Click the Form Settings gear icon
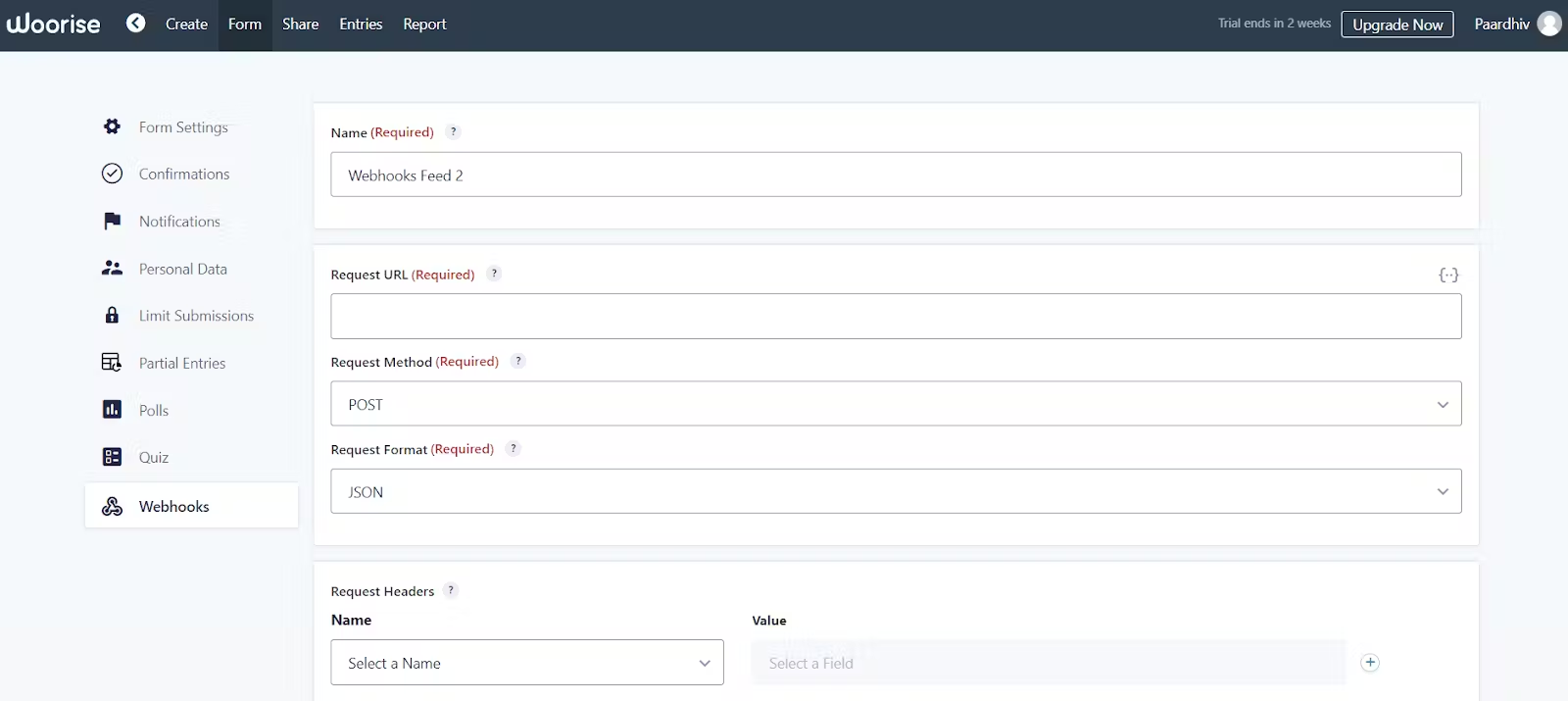1568x701 pixels. [113, 126]
